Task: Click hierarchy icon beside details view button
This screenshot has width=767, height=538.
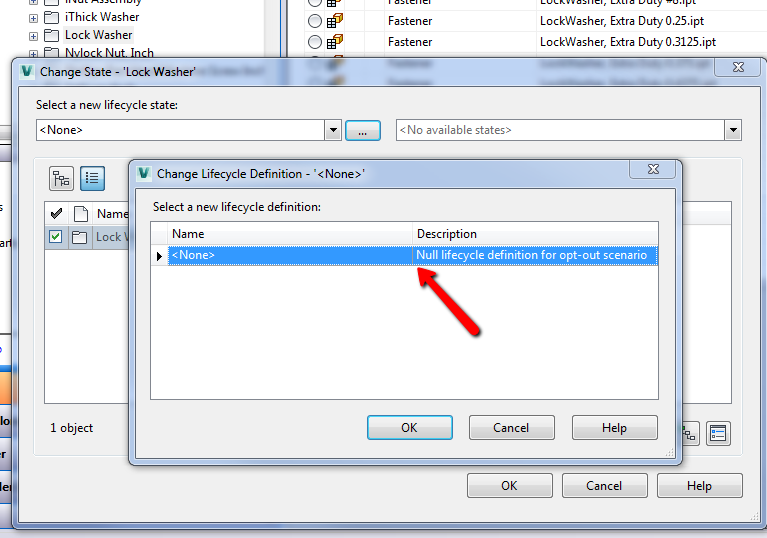Action: click(x=689, y=433)
